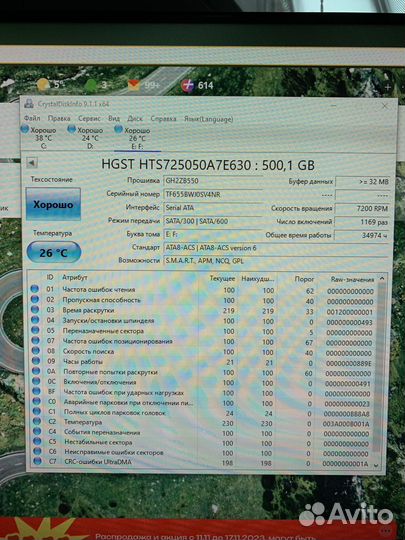Click status icon of 0A Повторные попытки раскрутки
This screenshot has height=540, width=405.
[36, 371]
